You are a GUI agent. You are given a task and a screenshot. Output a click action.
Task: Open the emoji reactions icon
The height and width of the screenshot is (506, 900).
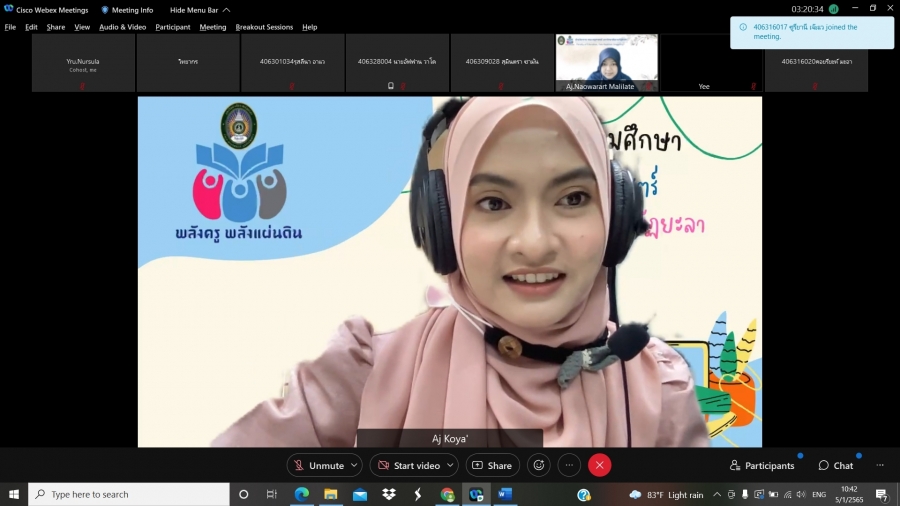pos(539,465)
